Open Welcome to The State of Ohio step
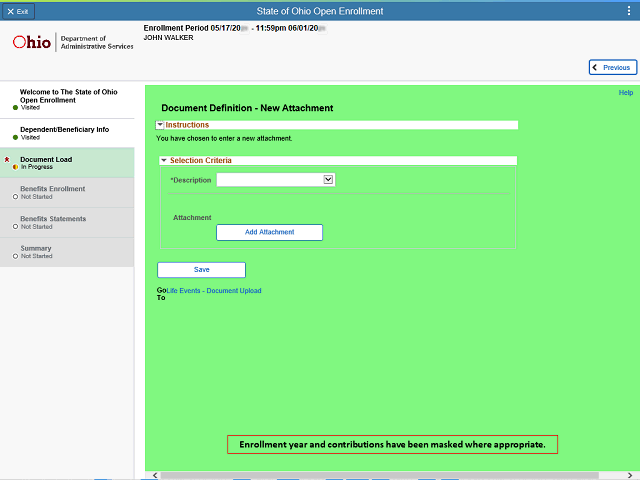Screen dimensions: 640x480 67,100
